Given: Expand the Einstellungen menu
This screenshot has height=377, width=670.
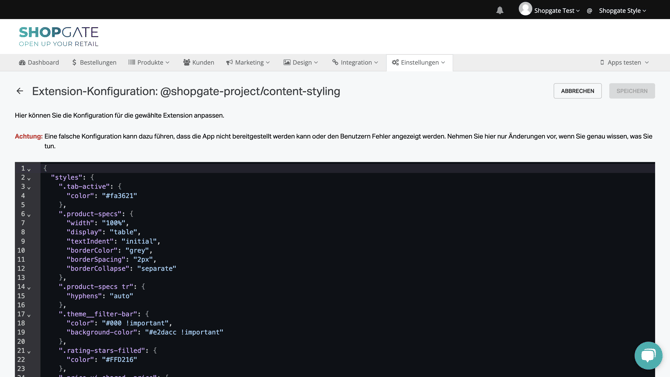Looking at the screenshot, I should [419, 62].
